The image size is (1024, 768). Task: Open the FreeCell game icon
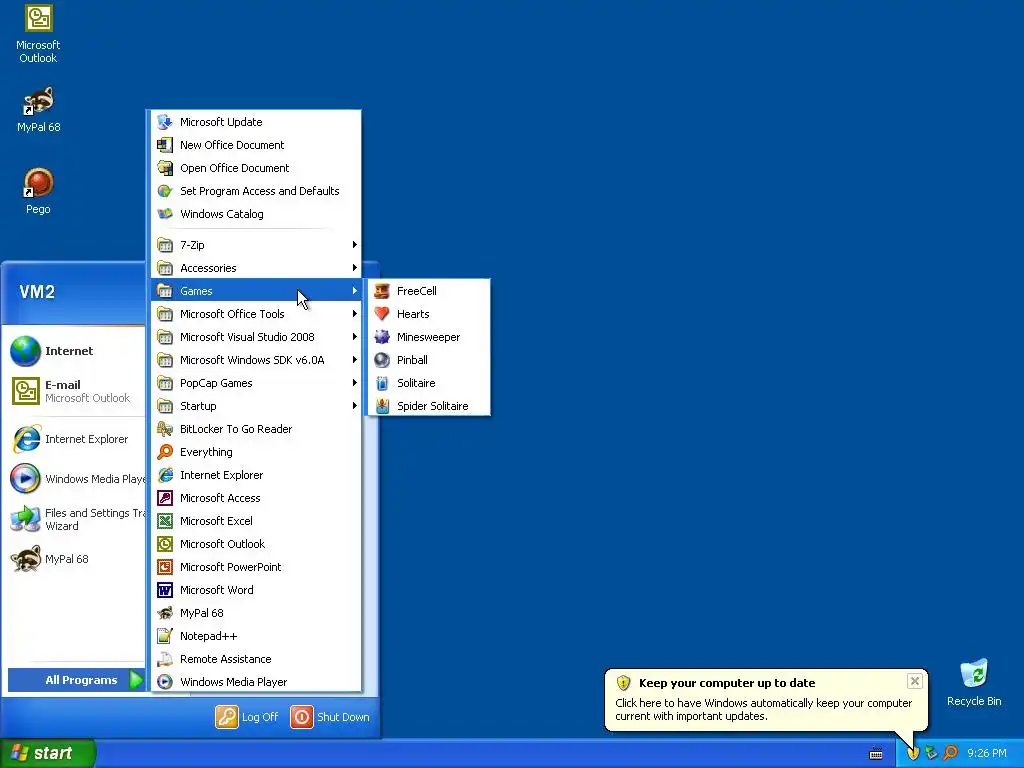(x=382, y=291)
